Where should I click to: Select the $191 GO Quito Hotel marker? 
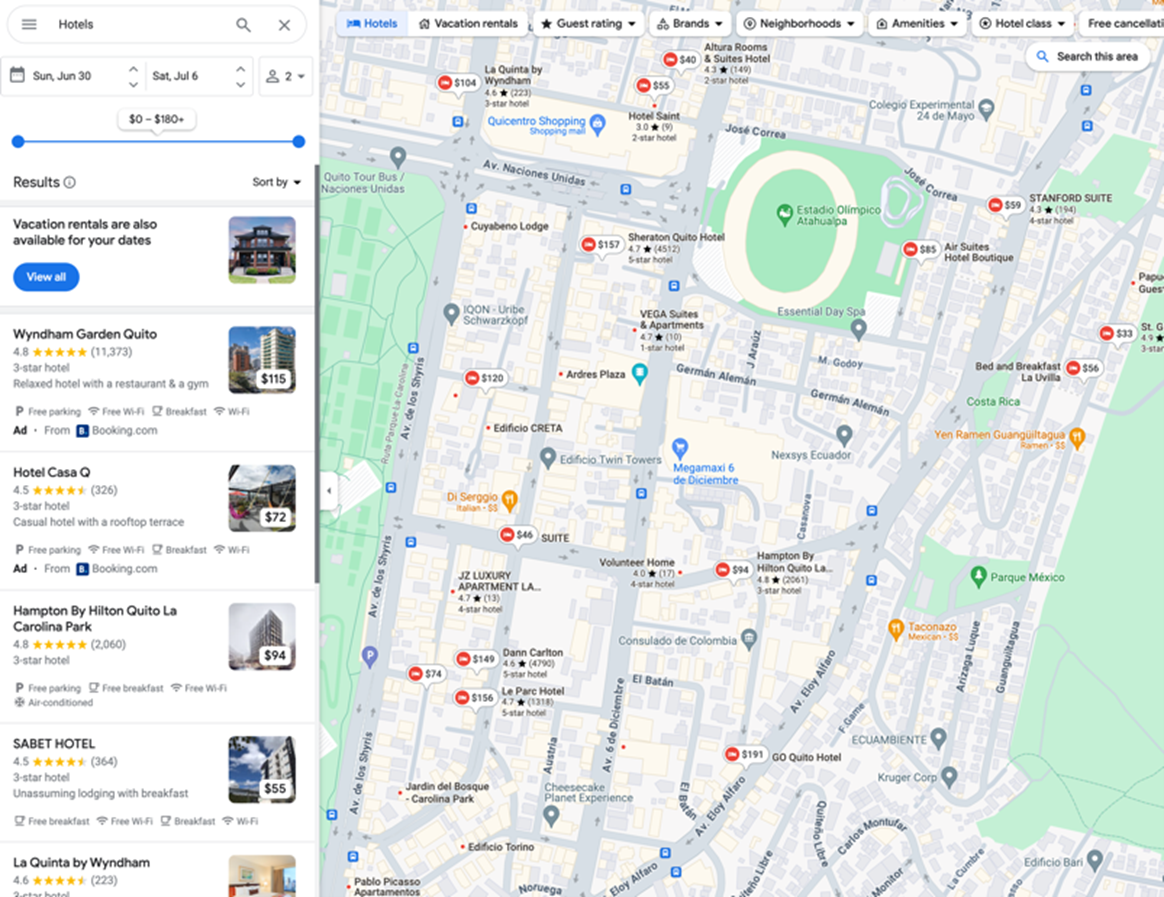tap(746, 754)
